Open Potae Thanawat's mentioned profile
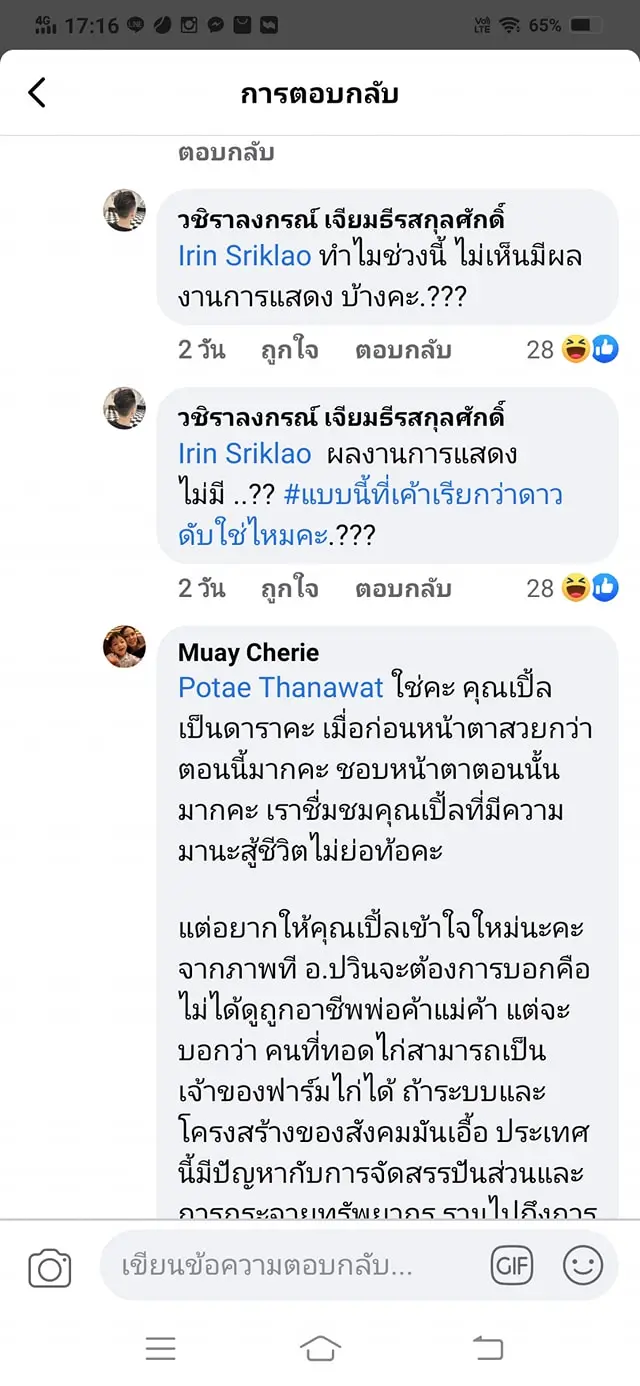 click(281, 688)
